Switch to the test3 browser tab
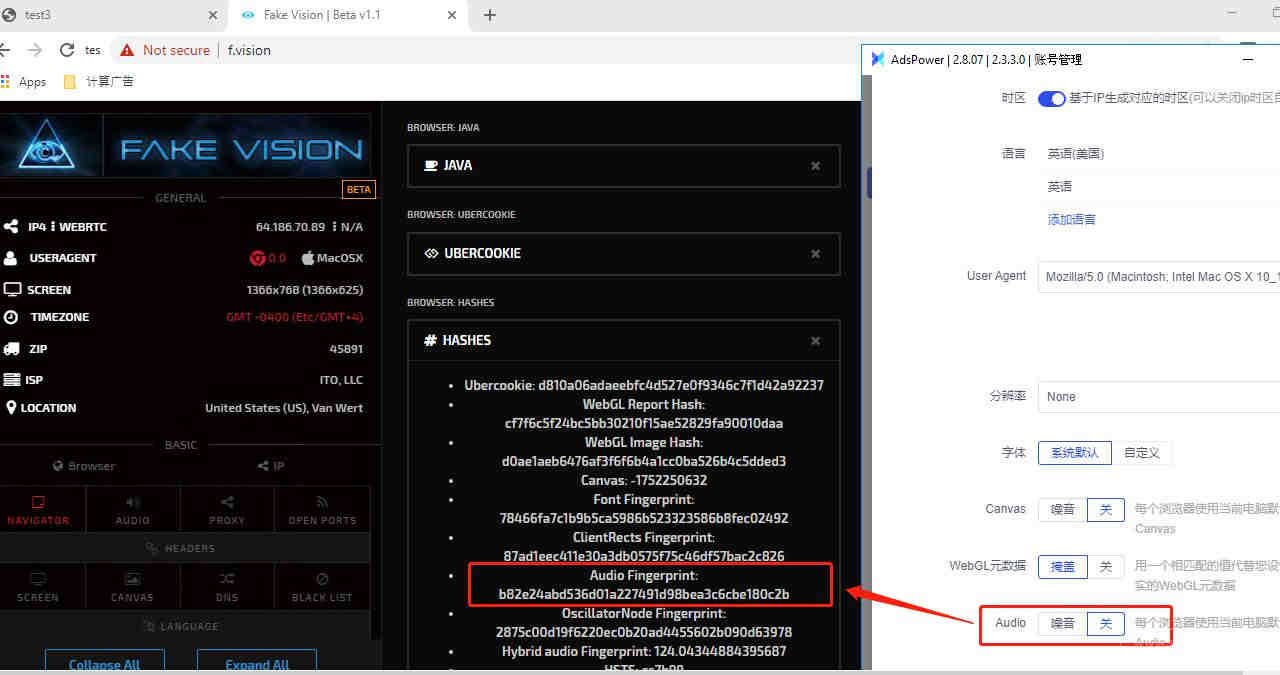1280x675 pixels. click(x=110, y=15)
